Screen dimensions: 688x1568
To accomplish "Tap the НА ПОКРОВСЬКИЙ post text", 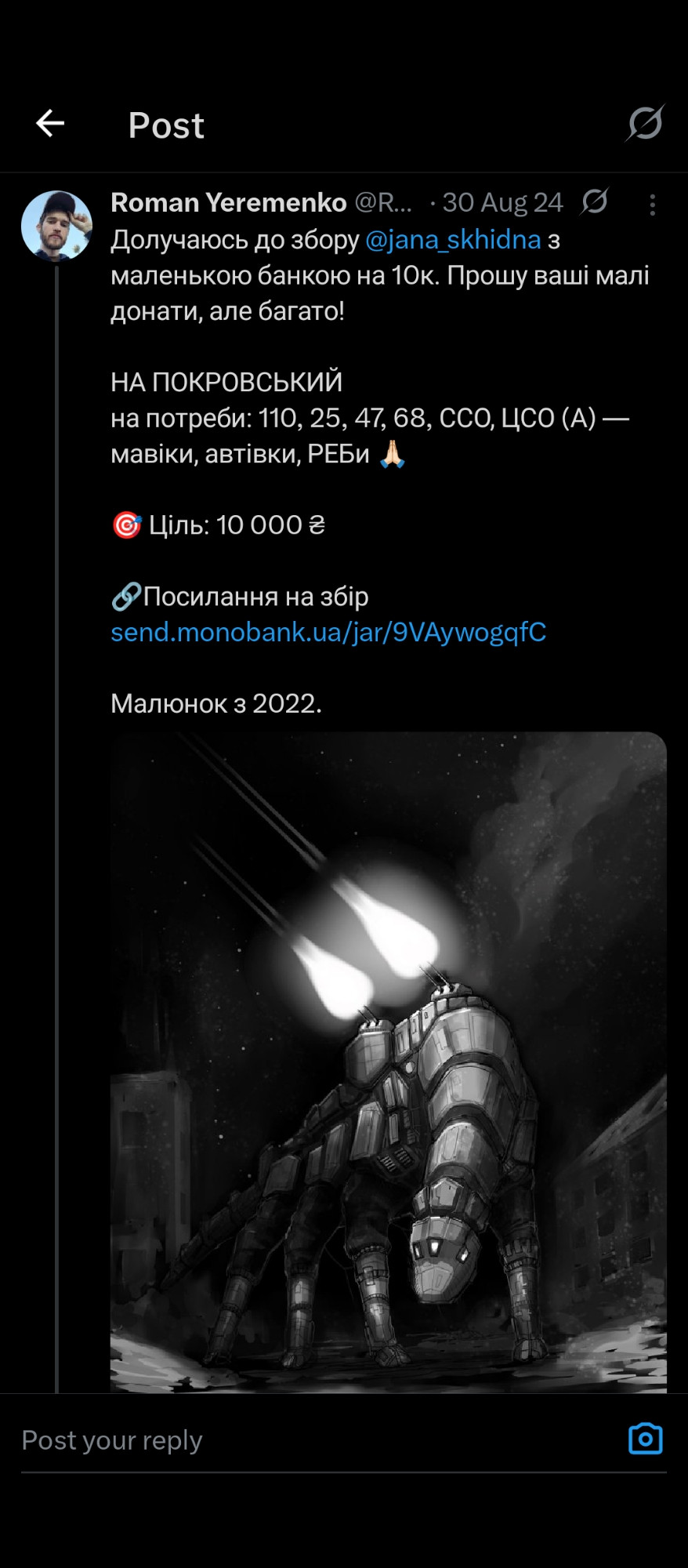I will tap(226, 383).
